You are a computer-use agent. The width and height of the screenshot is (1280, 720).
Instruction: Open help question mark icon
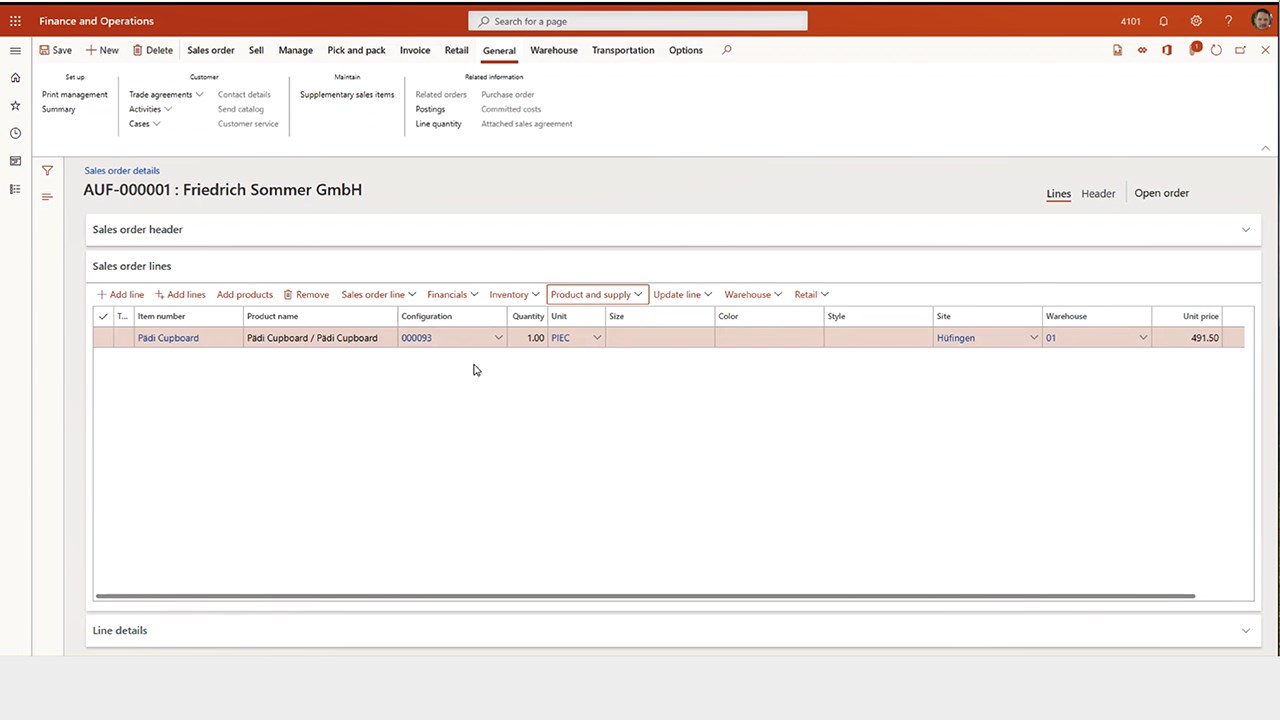1229,21
